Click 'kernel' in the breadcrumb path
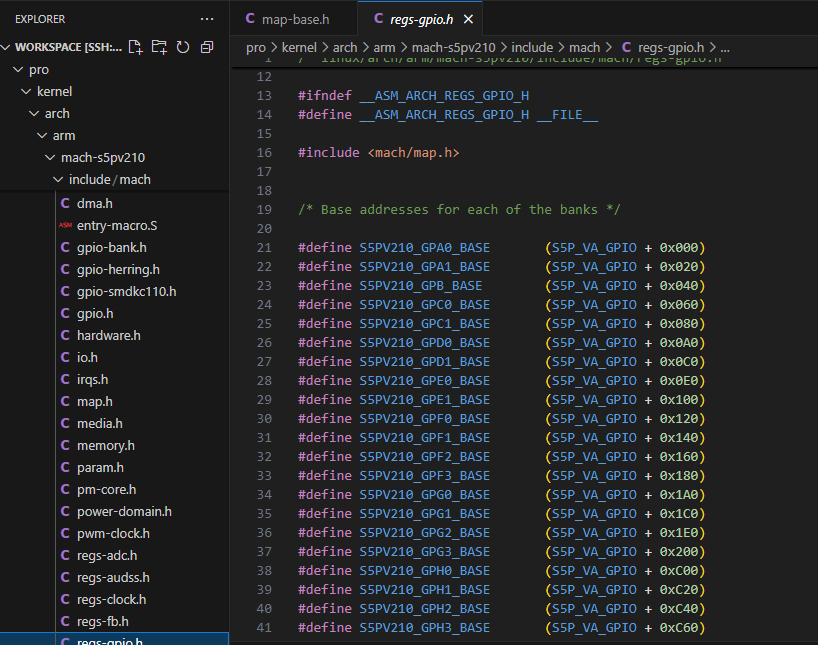The width and height of the screenshot is (818, 645). [x=299, y=47]
